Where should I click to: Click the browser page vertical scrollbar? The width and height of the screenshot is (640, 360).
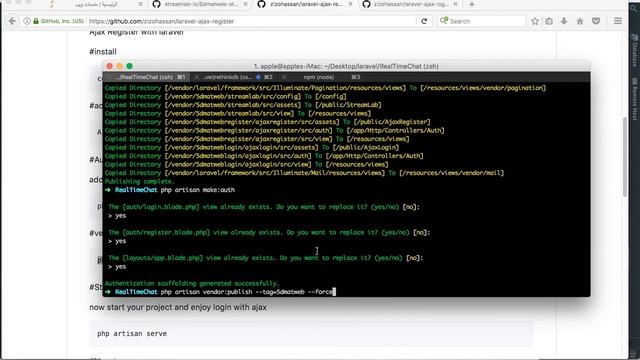tap(624, 157)
